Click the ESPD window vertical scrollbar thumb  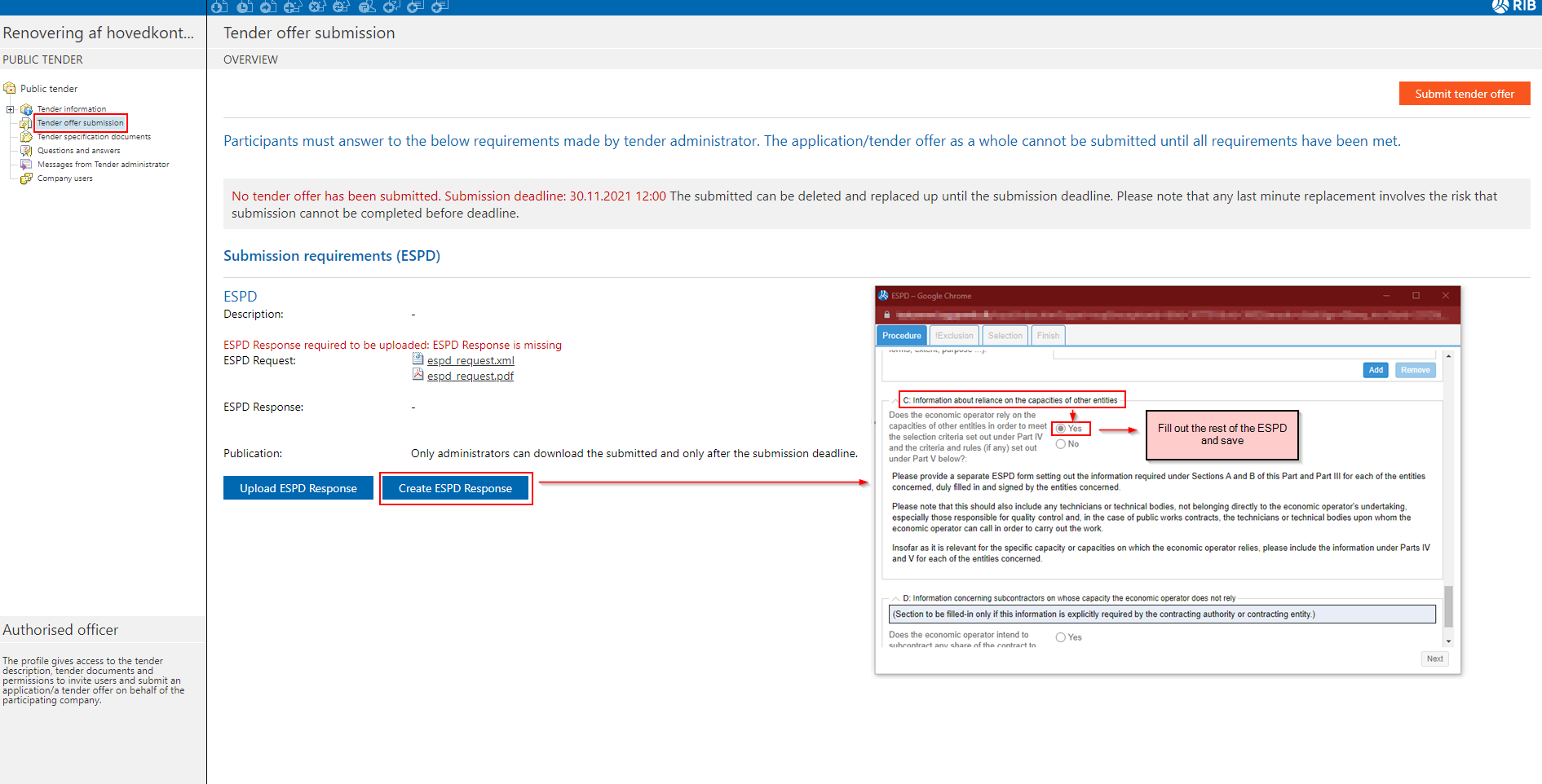1448,606
